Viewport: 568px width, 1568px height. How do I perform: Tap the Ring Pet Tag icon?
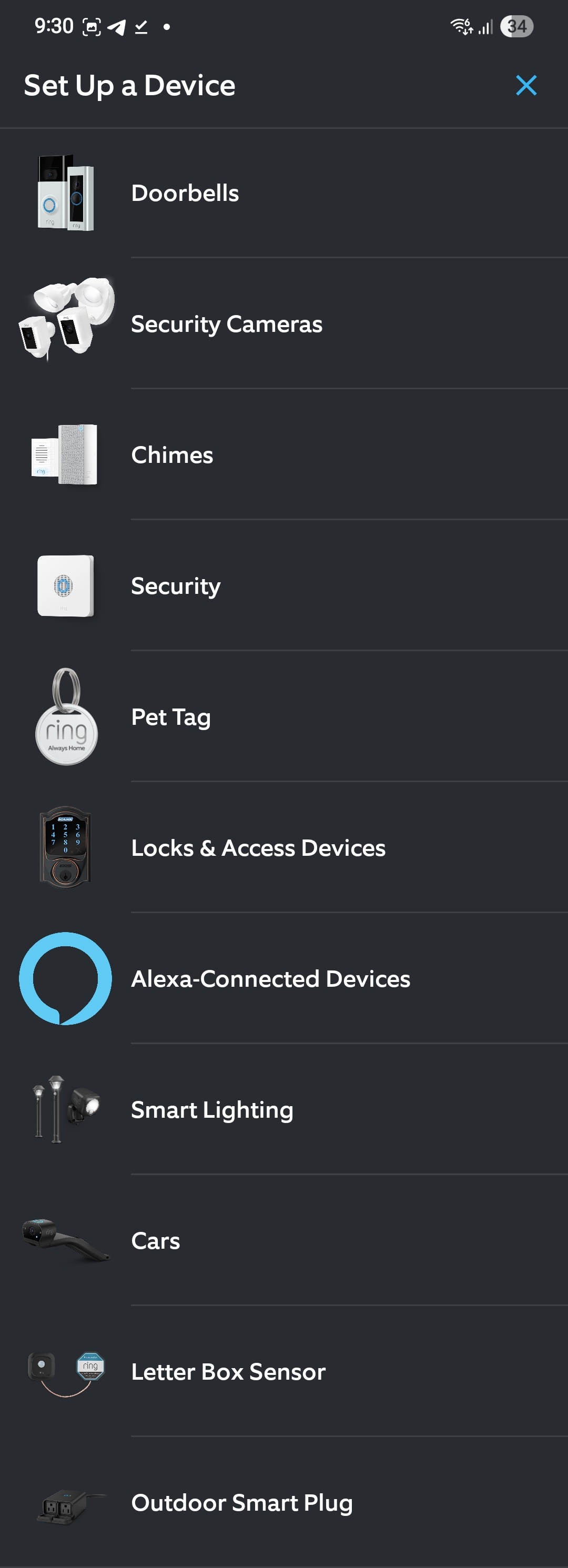pyautogui.click(x=66, y=716)
